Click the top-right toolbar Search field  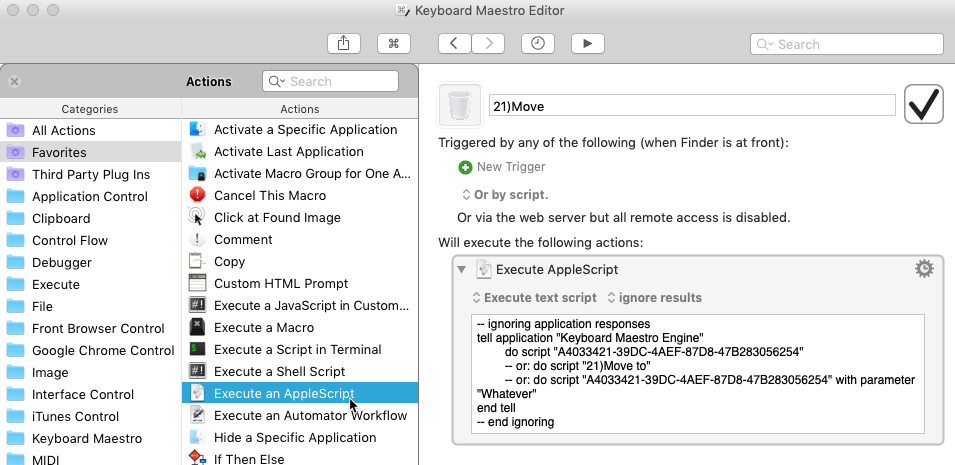point(847,44)
